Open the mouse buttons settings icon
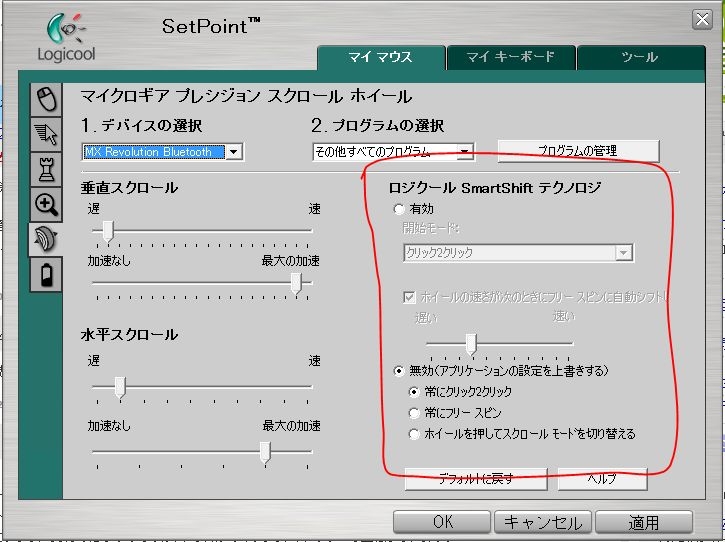Image resolution: width=725 pixels, height=542 pixels. point(46,99)
